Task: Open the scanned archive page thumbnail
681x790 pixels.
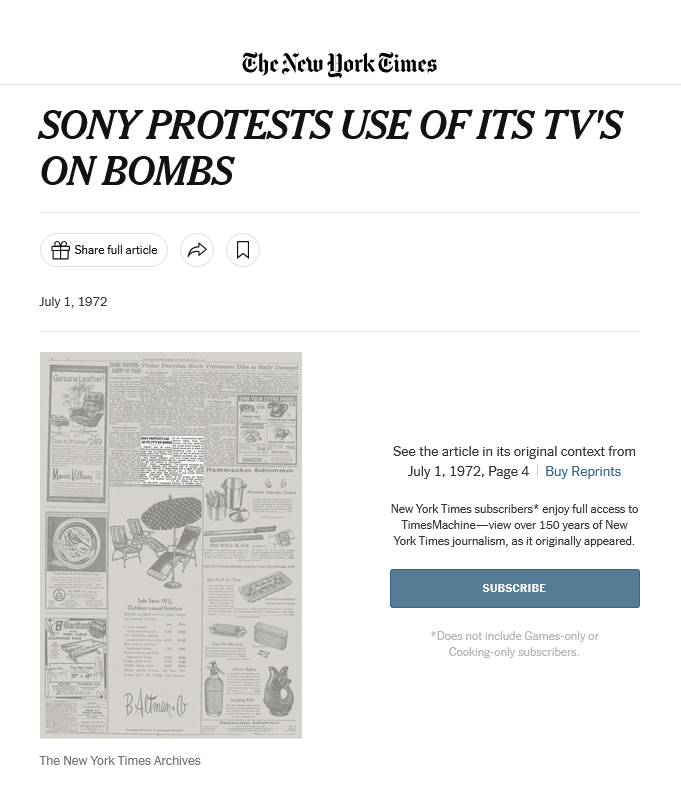Action: 171,545
